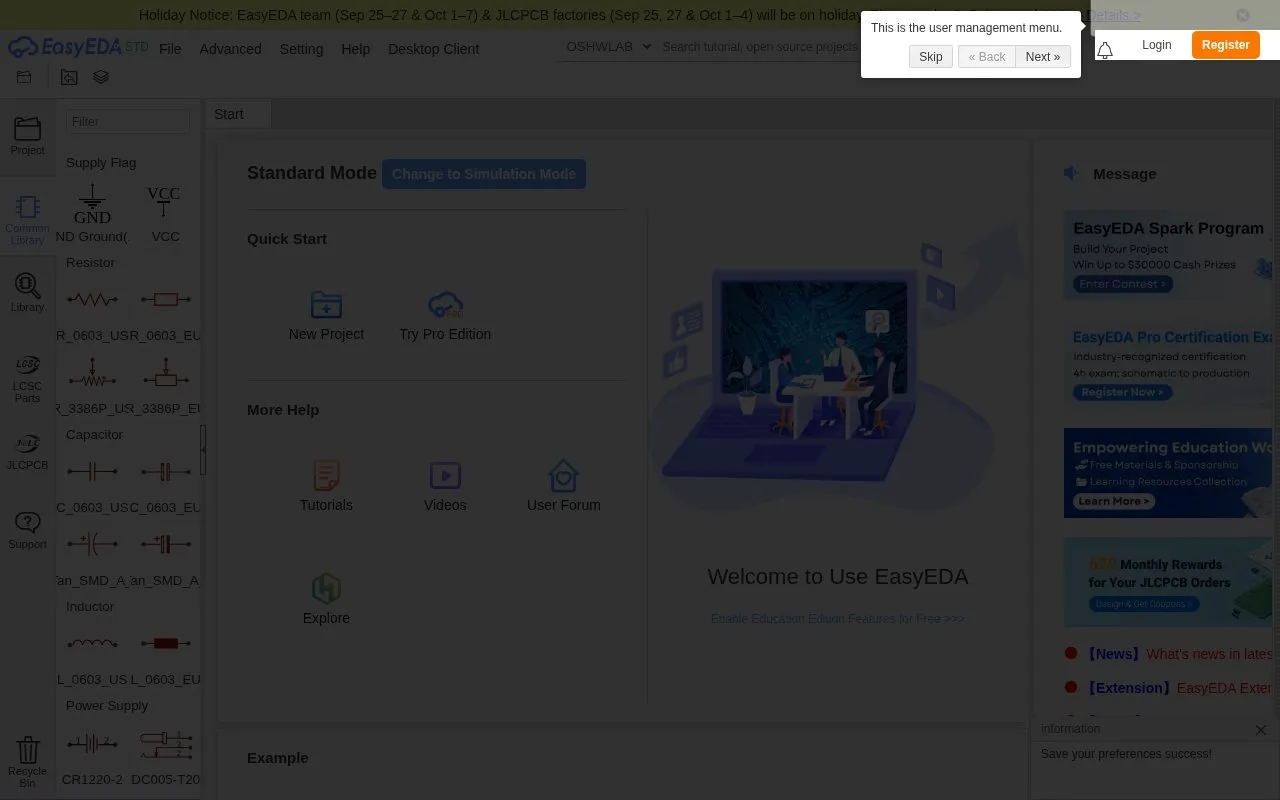This screenshot has width=1280, height=800.
Task: Click the orange Register button
Action: [1225, 45]
